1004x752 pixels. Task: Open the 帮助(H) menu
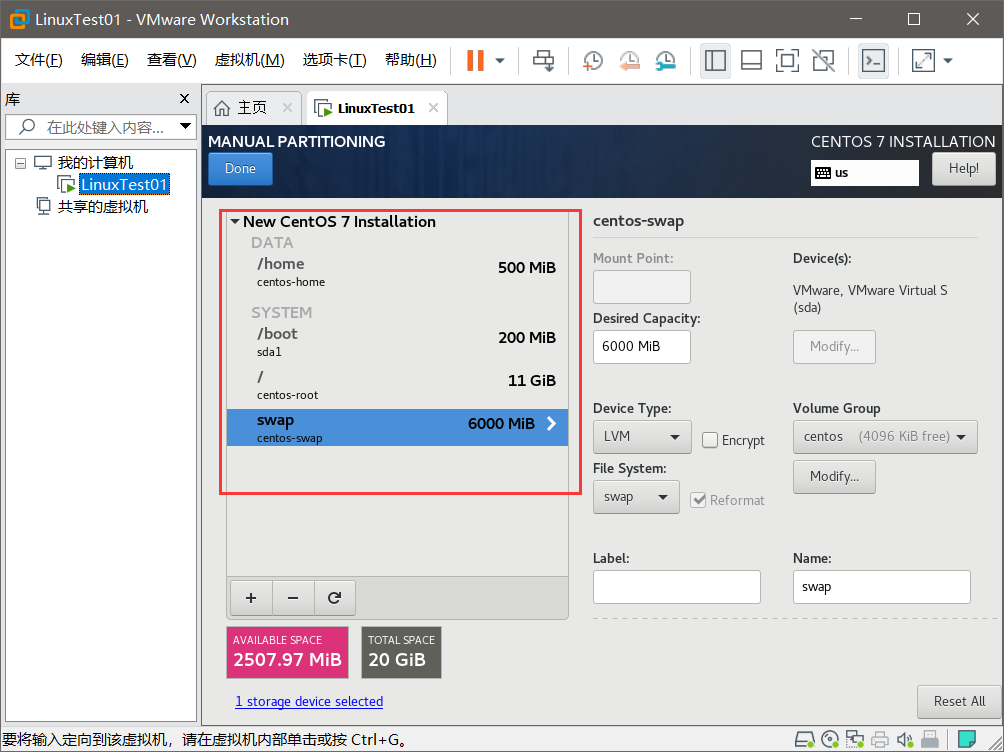(x=410, y=60)
